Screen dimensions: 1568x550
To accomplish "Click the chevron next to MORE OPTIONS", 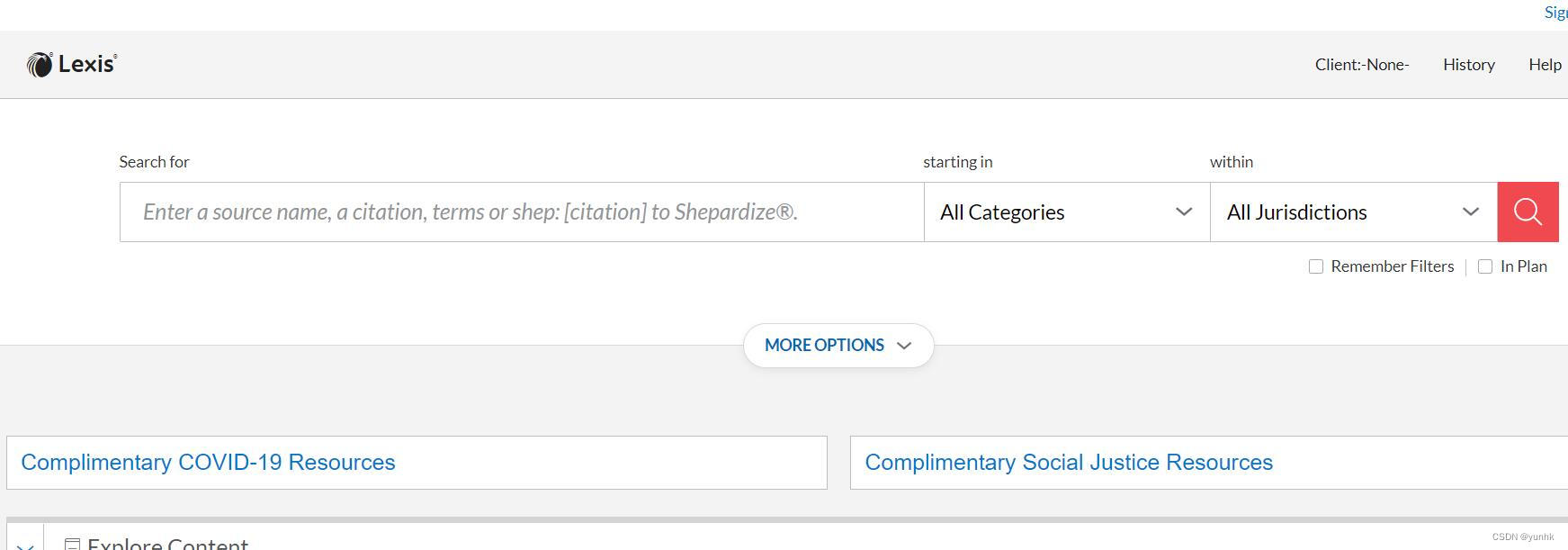I will pyautogui.click(x=904, y=346).
